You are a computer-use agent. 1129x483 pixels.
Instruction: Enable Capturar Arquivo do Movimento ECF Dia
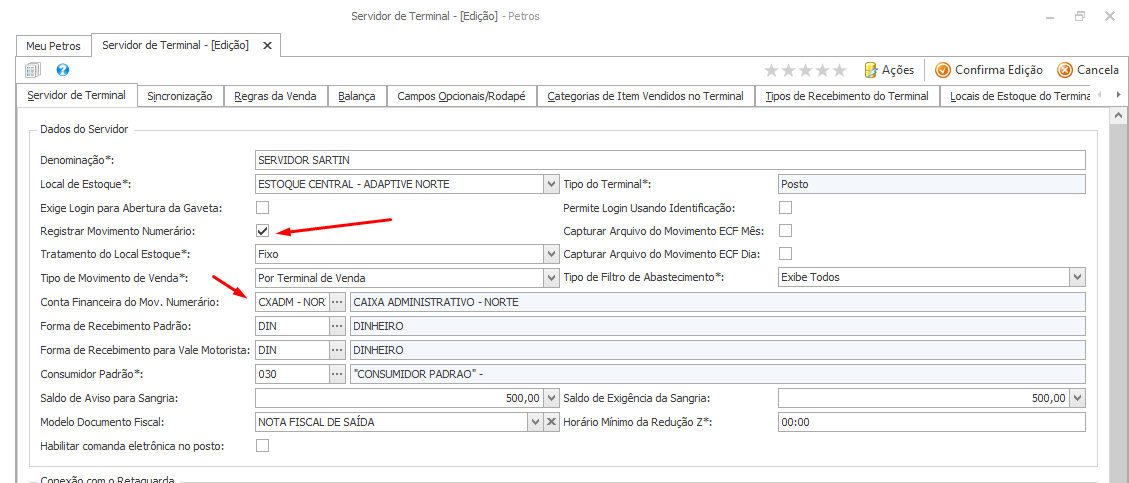point(786,253)
